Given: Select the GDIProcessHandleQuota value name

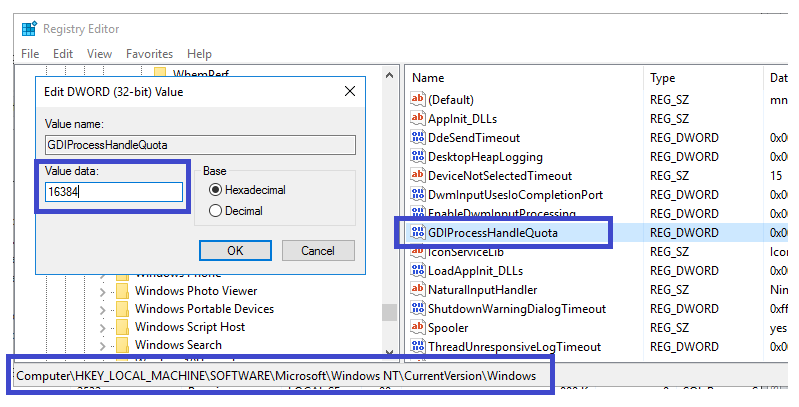Looking at the screenshot, I should tap(493, 233).
